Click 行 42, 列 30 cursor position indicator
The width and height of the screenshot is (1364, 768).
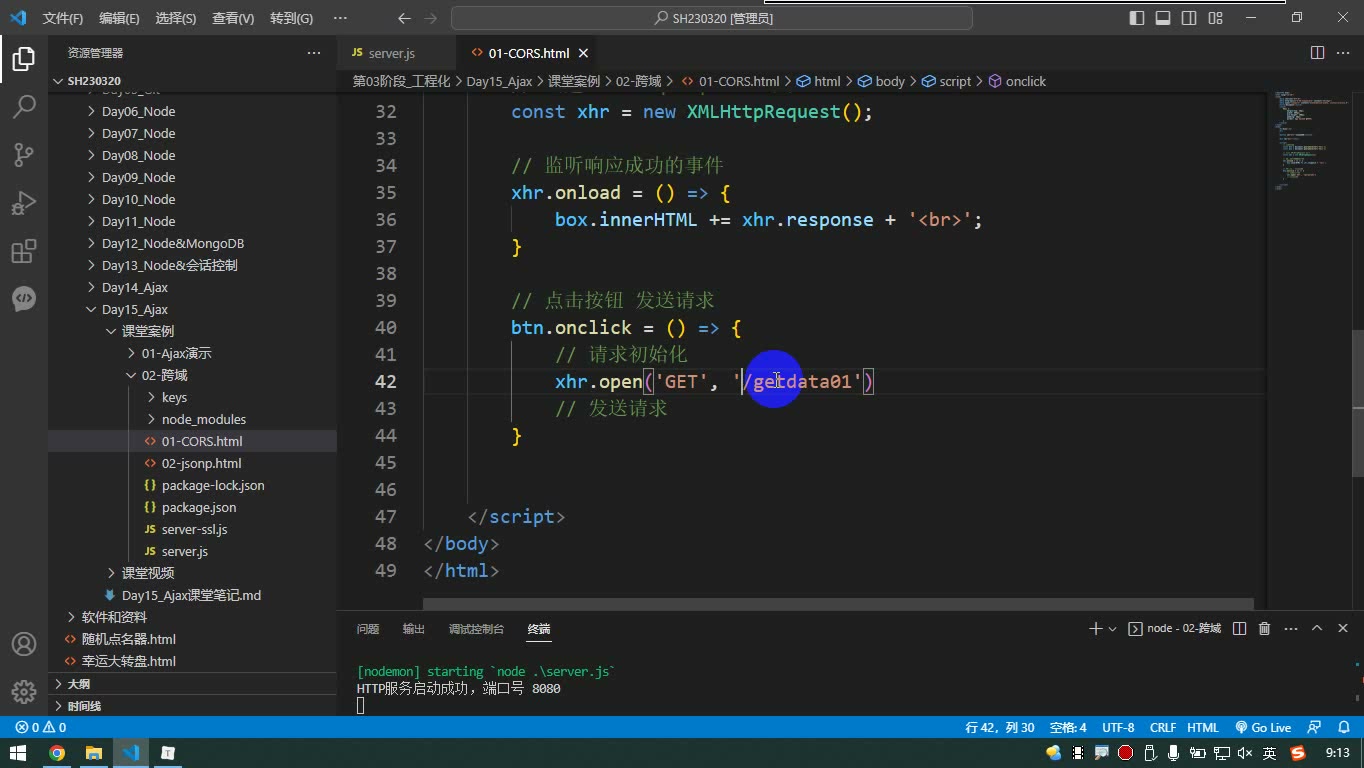(x=1000, y=727)
